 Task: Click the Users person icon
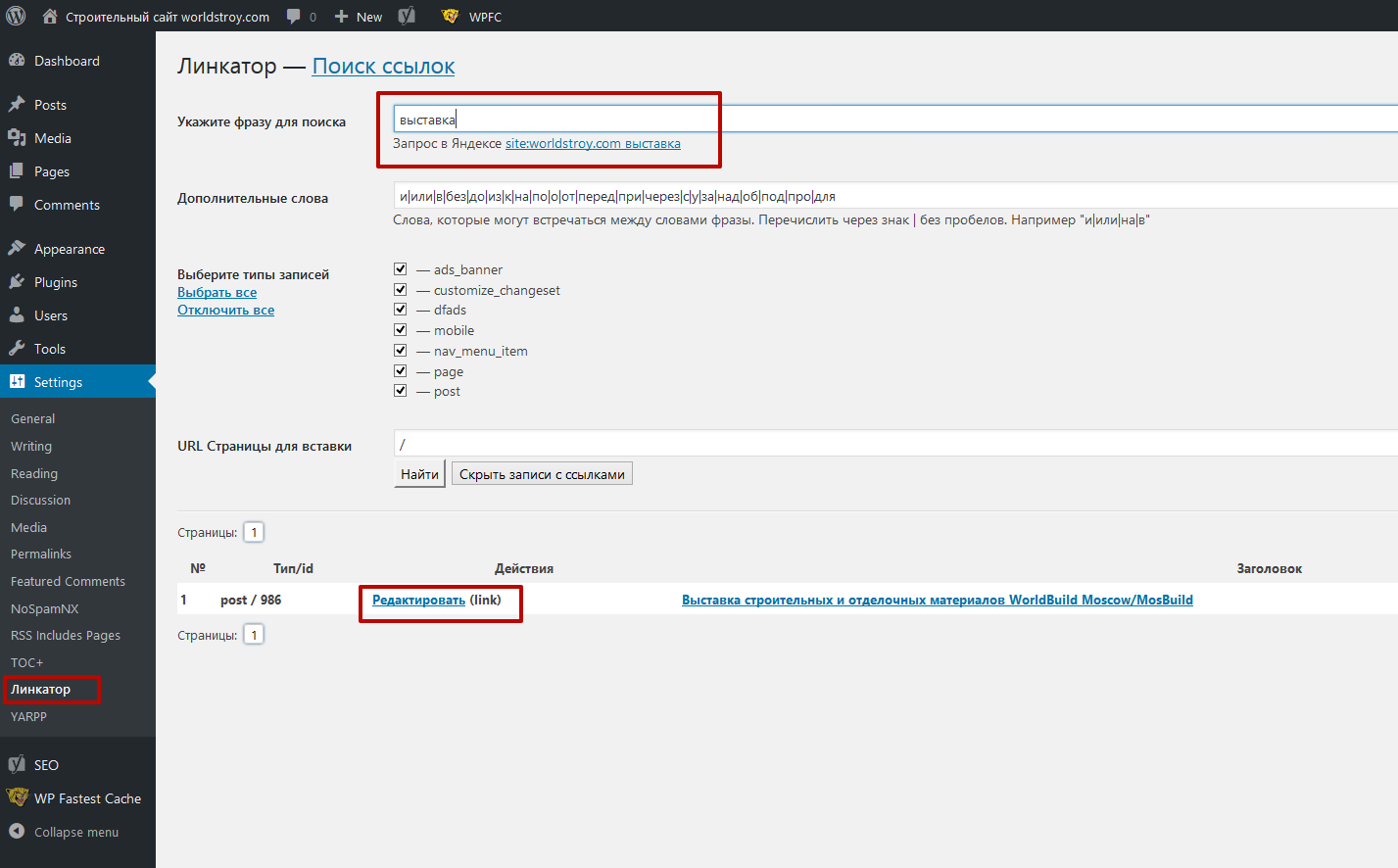17,315
